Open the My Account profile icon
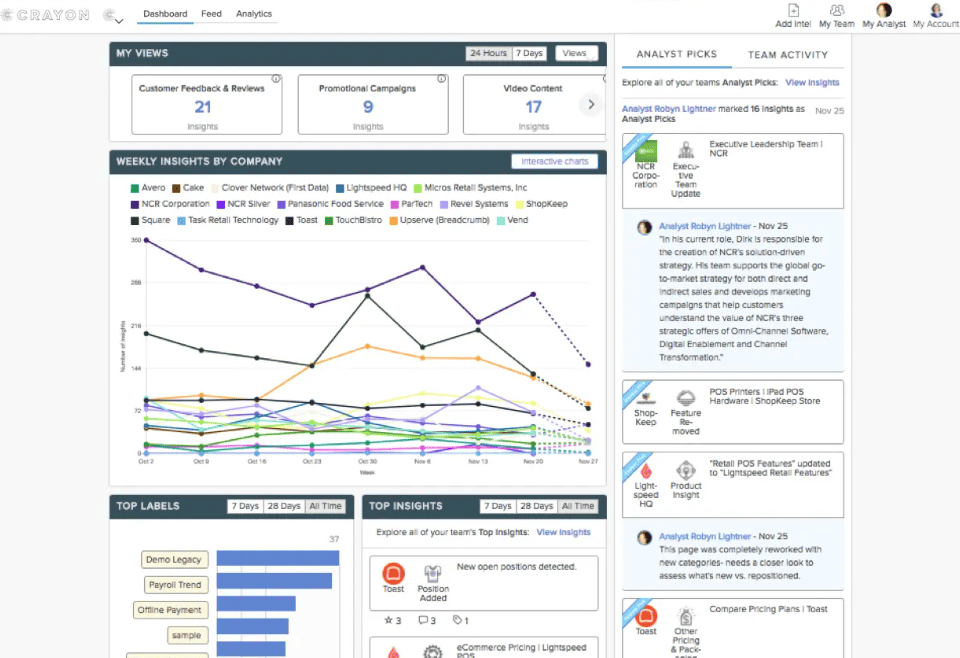The height and width of the screenshot is (658, 960). click(x=936, y=10)
